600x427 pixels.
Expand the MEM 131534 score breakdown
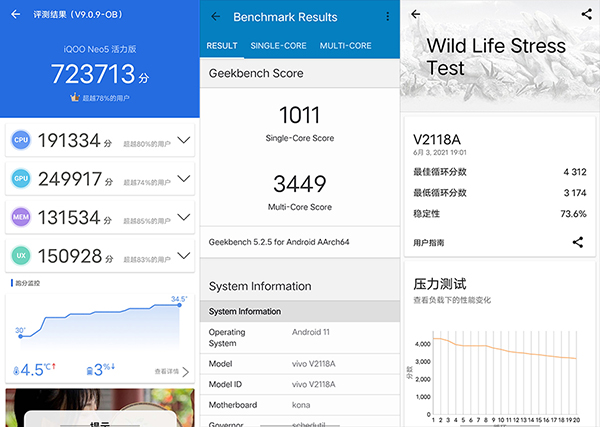[182, 218]
